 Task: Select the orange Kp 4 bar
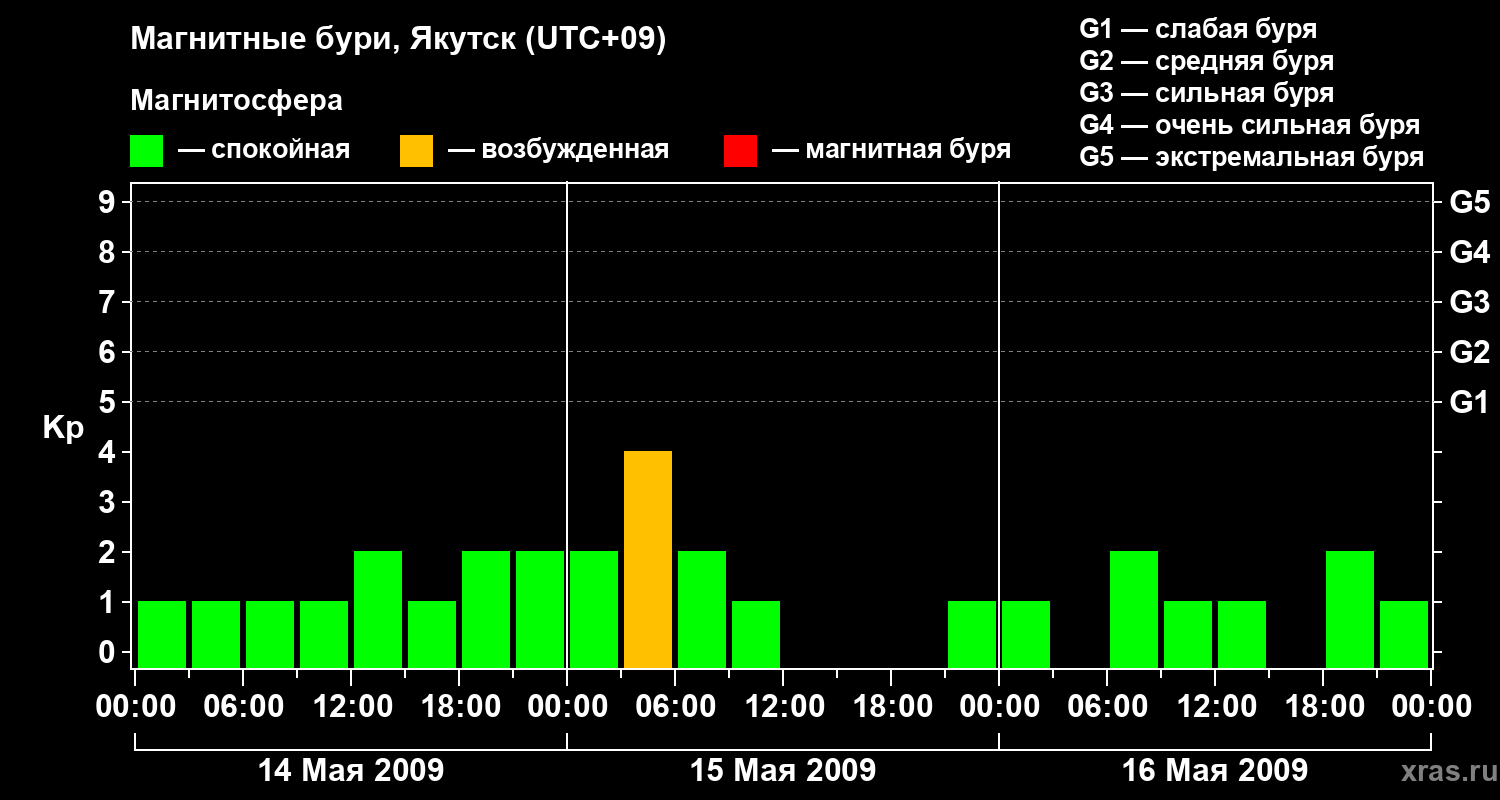(x=648, y=559)
